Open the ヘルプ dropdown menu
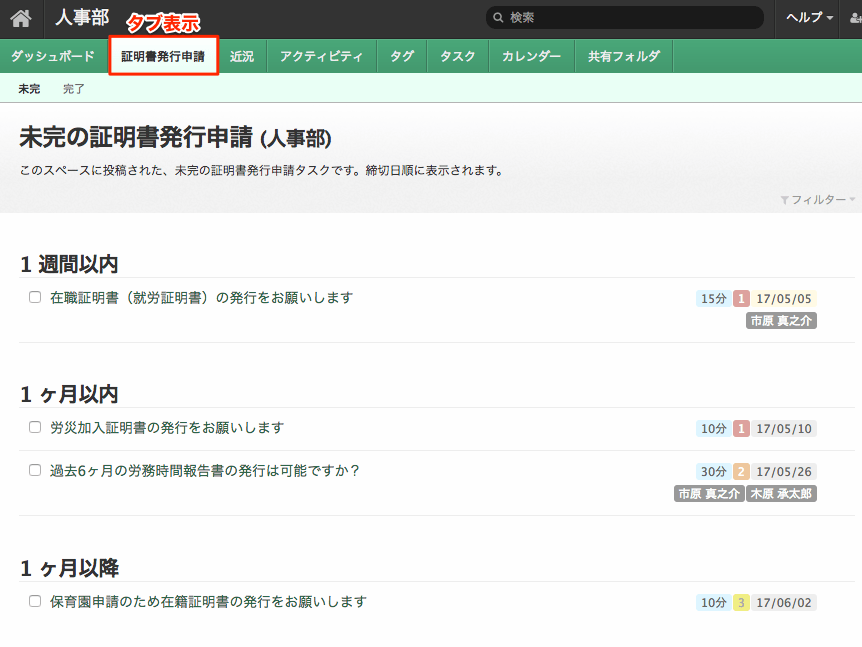This screenshot has height=647, width=862. 809,18
